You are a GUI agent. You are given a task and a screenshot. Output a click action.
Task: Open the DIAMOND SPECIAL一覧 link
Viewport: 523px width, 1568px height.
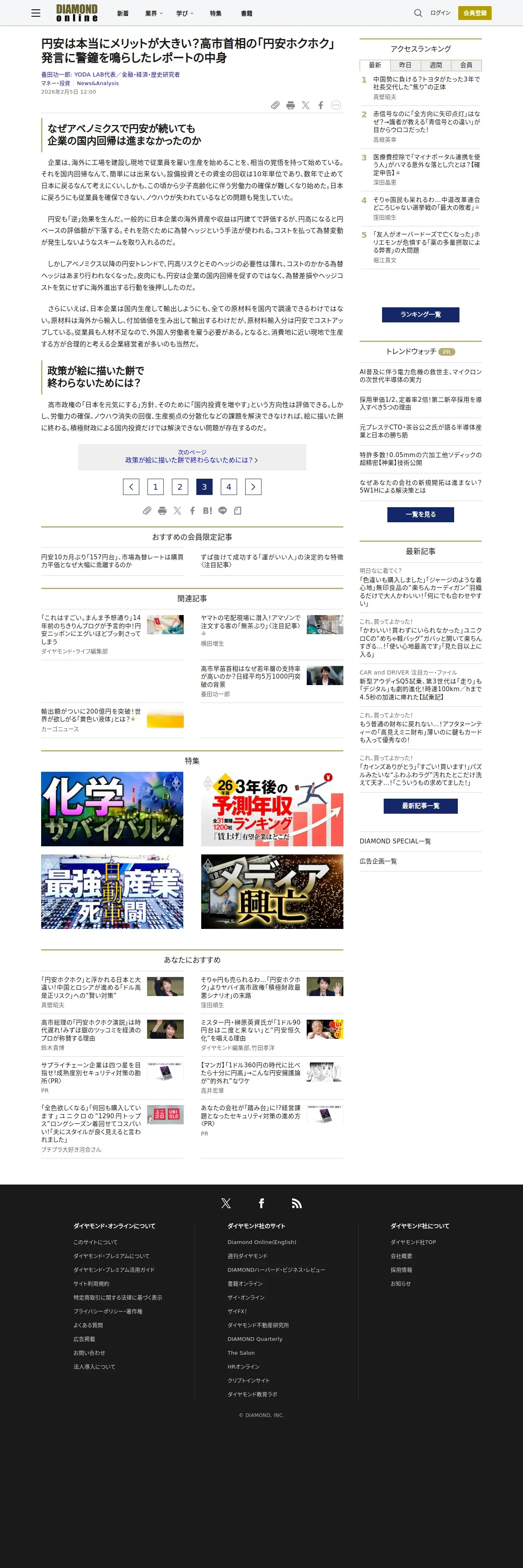click(x=395, y=841)
